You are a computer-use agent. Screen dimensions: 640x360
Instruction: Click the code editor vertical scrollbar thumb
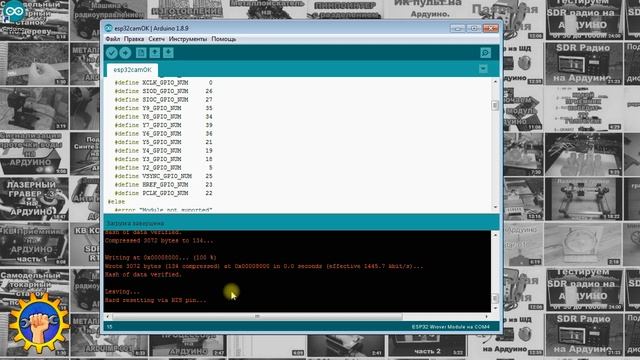coord(495,106)
